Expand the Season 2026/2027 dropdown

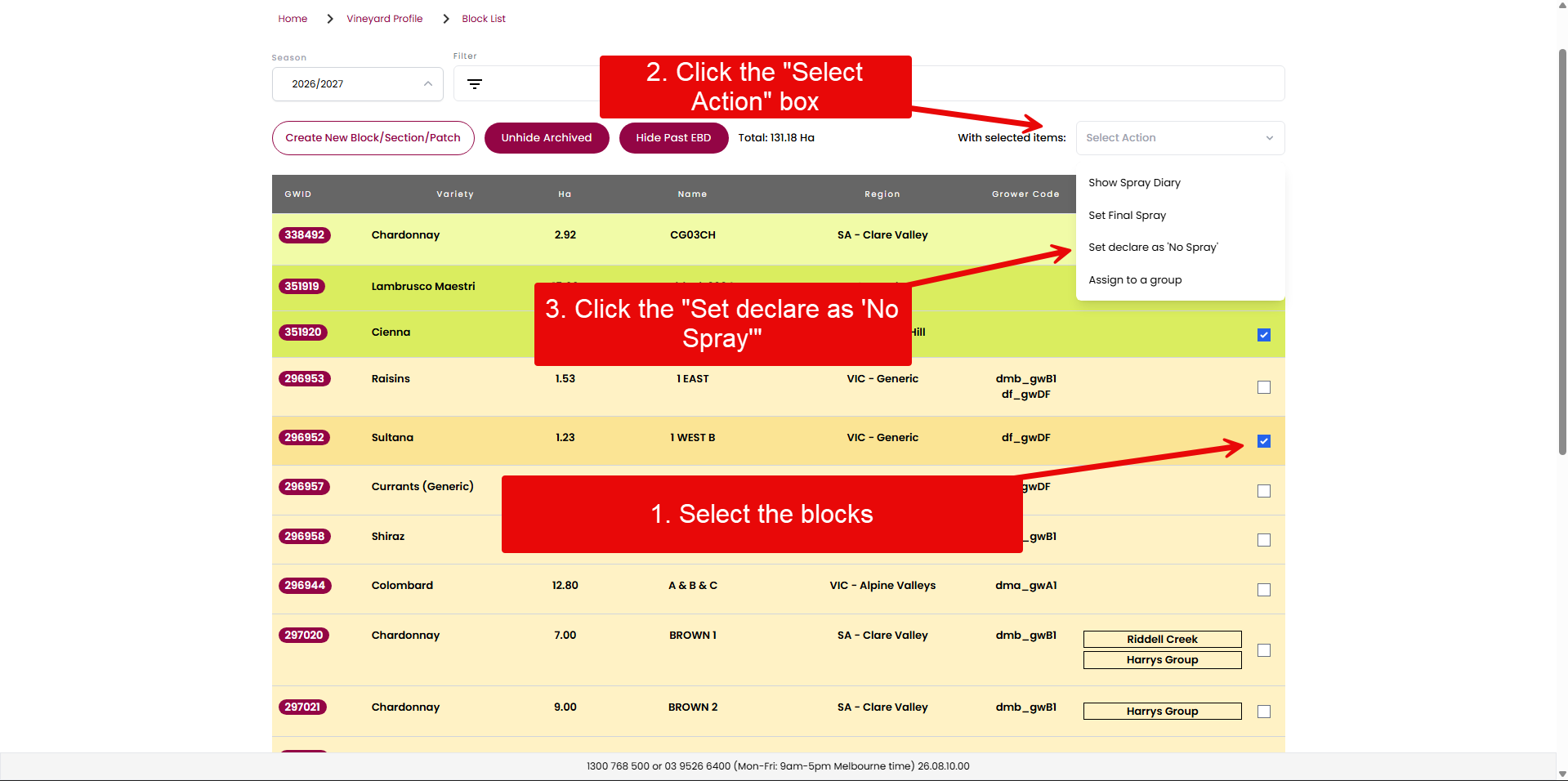pos(357,84)
